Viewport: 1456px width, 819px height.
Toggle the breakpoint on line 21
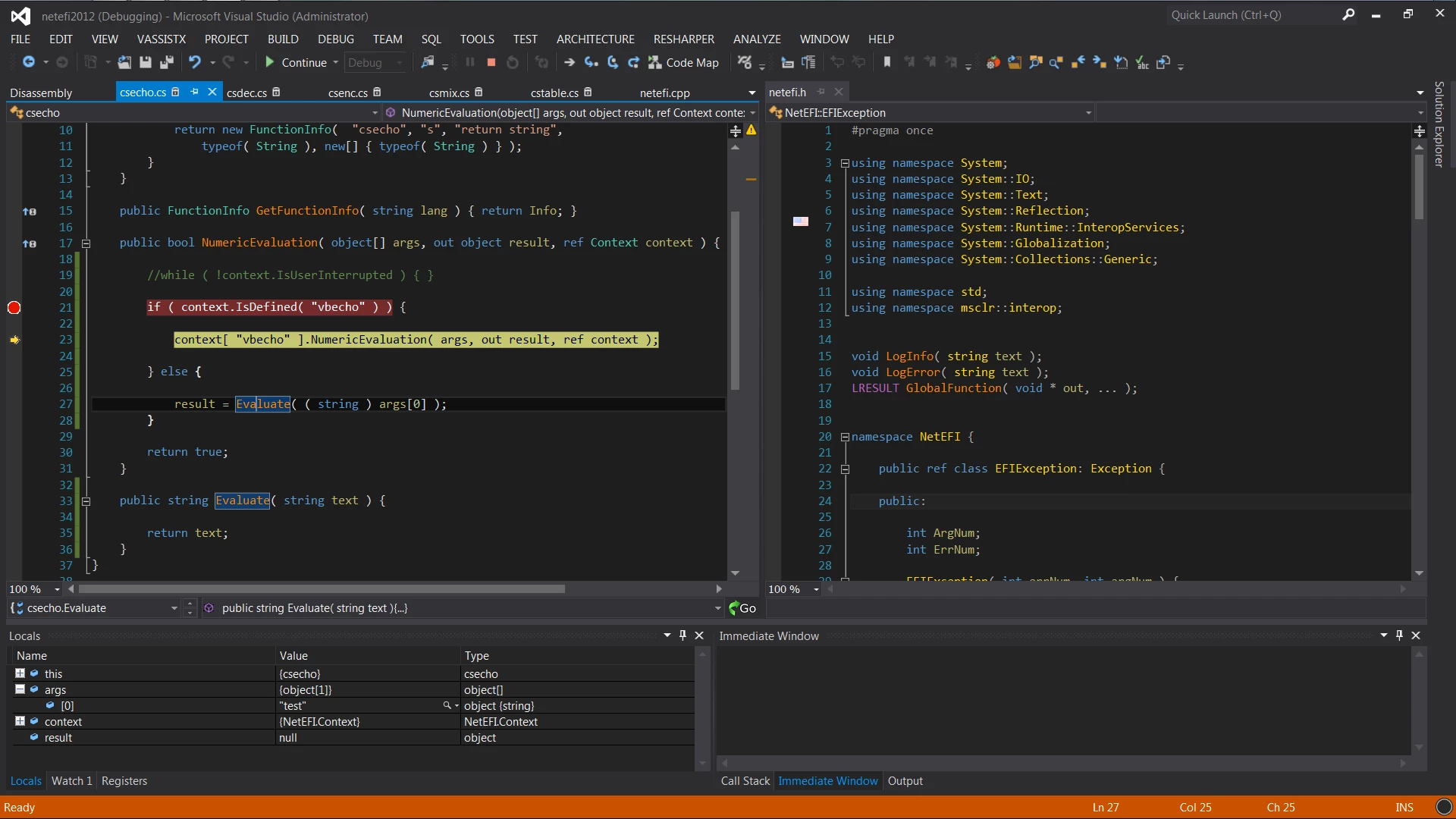(x=14, y=308)
